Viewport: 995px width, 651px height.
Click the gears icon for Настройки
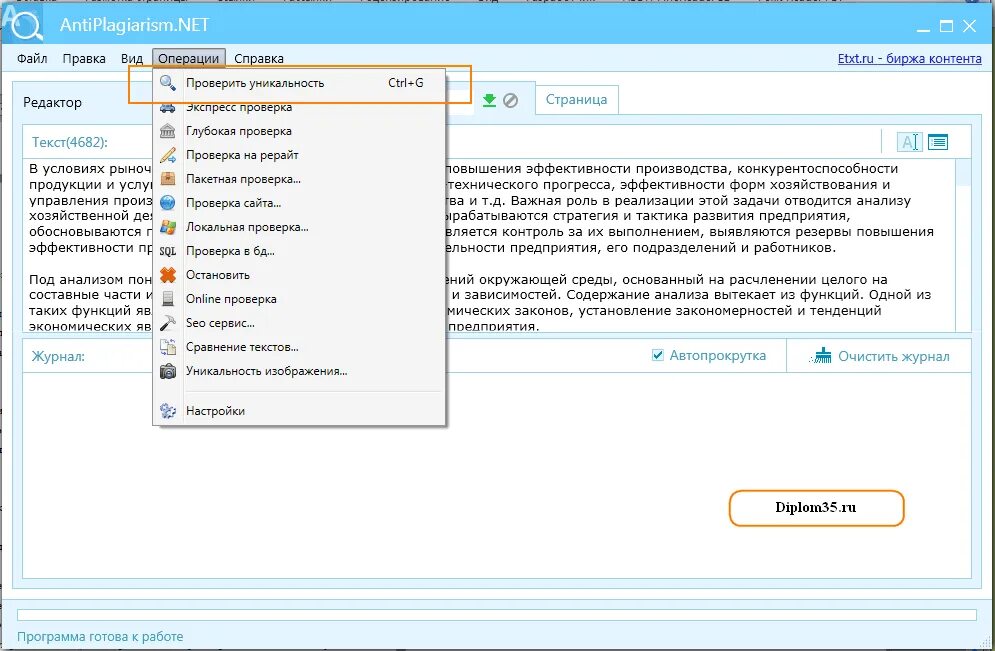tap(168, 411)
